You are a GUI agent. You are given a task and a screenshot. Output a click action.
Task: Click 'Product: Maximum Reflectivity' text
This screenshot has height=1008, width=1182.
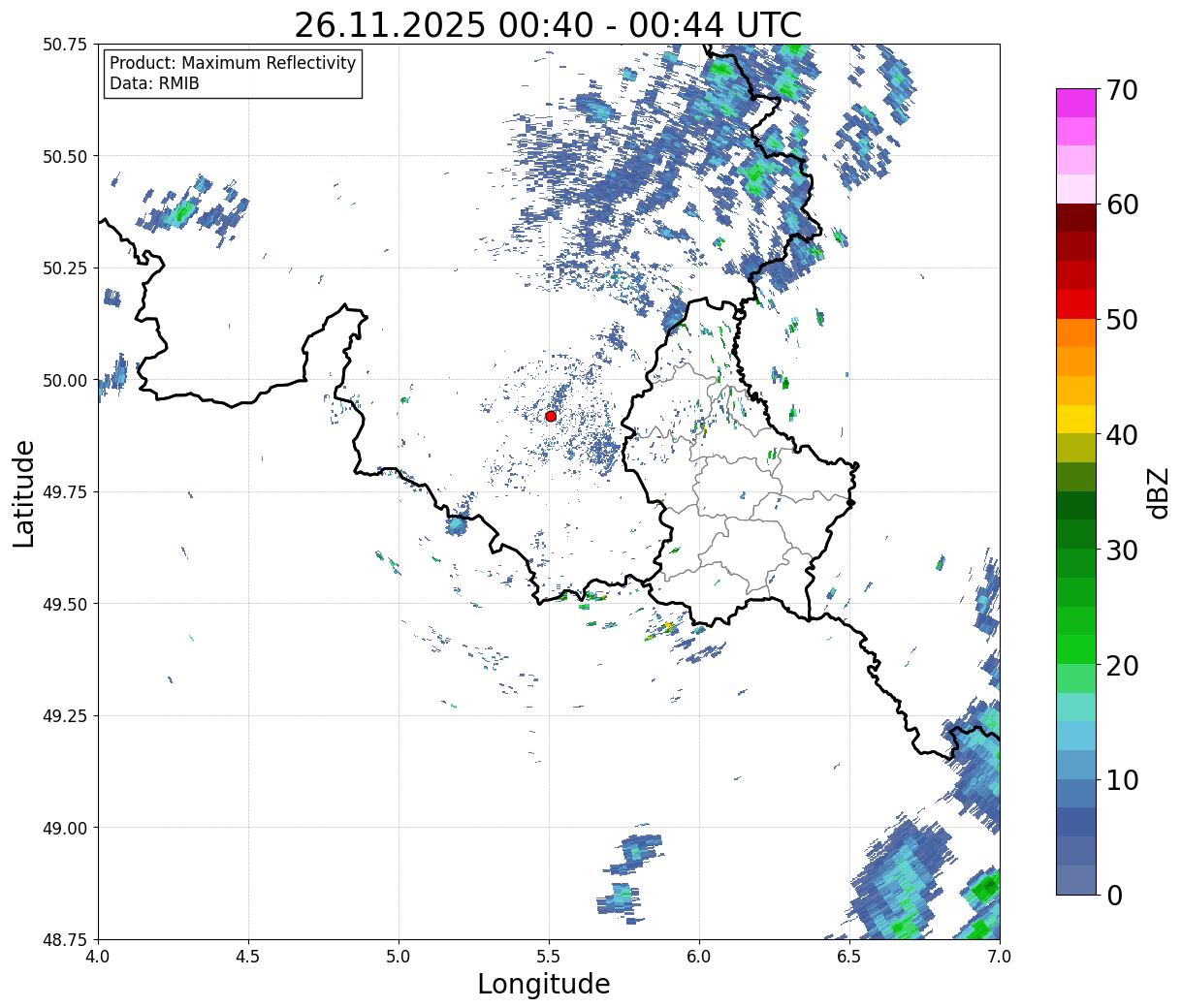click(233, 63)
